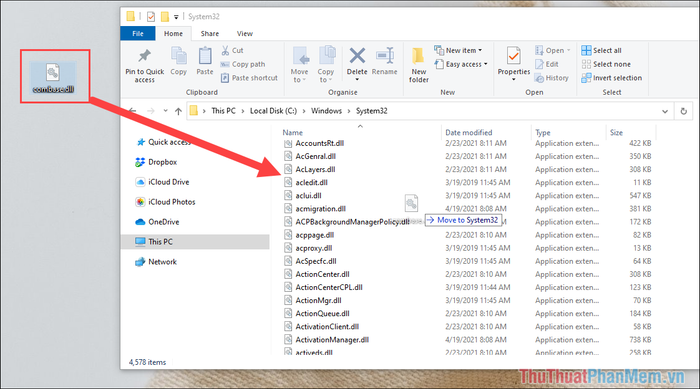Click the quick access toolbar customize arrow
This screenshot has width=700, height=389.
pyautogui.click(x=176, y=17)
